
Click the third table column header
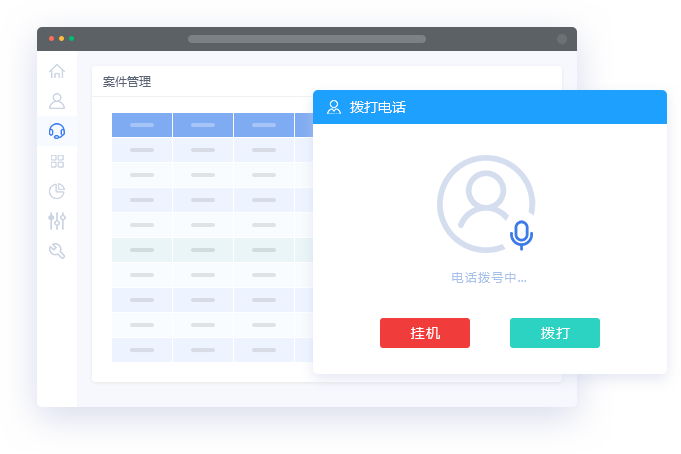[x=264, y=125]
